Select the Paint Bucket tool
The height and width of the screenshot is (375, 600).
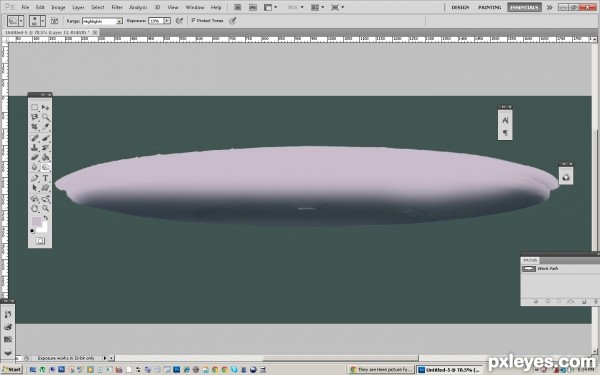point(46,157)
